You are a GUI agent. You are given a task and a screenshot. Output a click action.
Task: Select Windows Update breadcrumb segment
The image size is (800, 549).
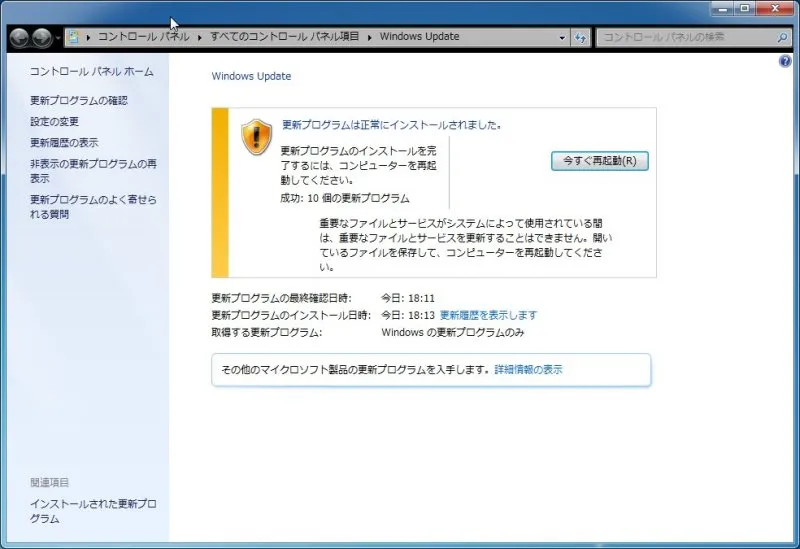coord(419,37)
